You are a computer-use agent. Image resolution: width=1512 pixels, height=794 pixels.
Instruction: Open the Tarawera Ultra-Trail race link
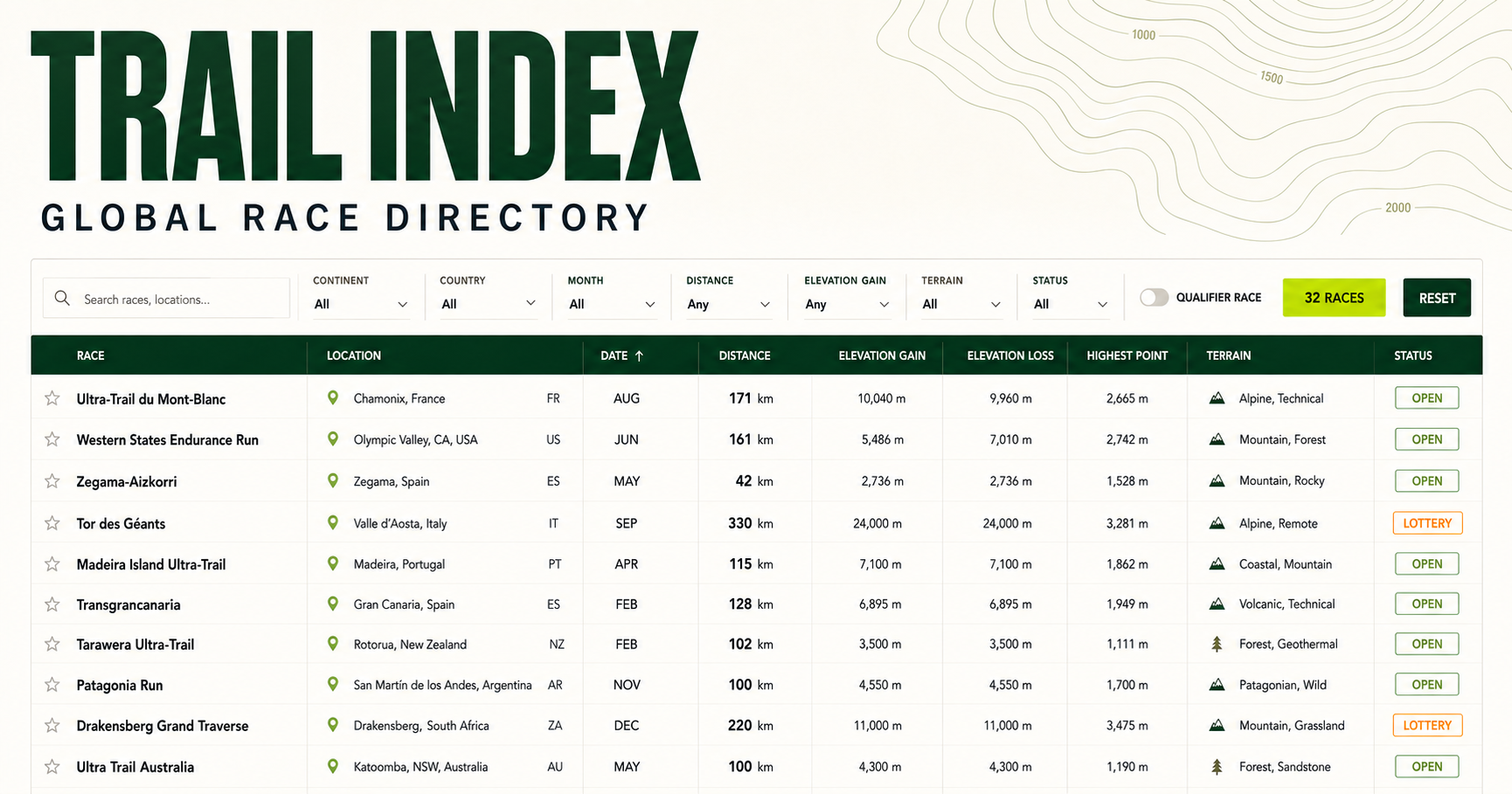click(x=135, y=645)
